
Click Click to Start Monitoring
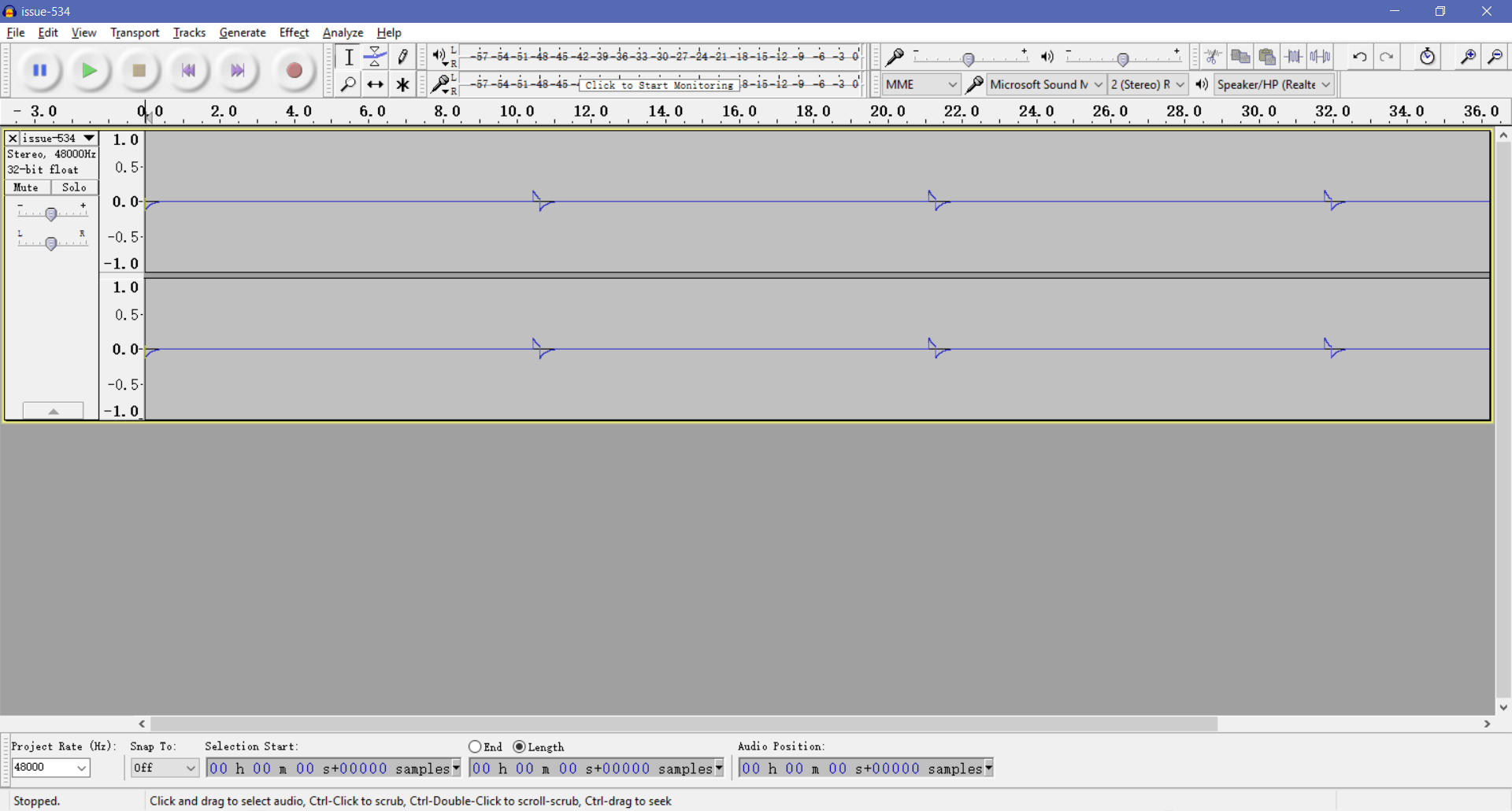click(x=659, y=85)
